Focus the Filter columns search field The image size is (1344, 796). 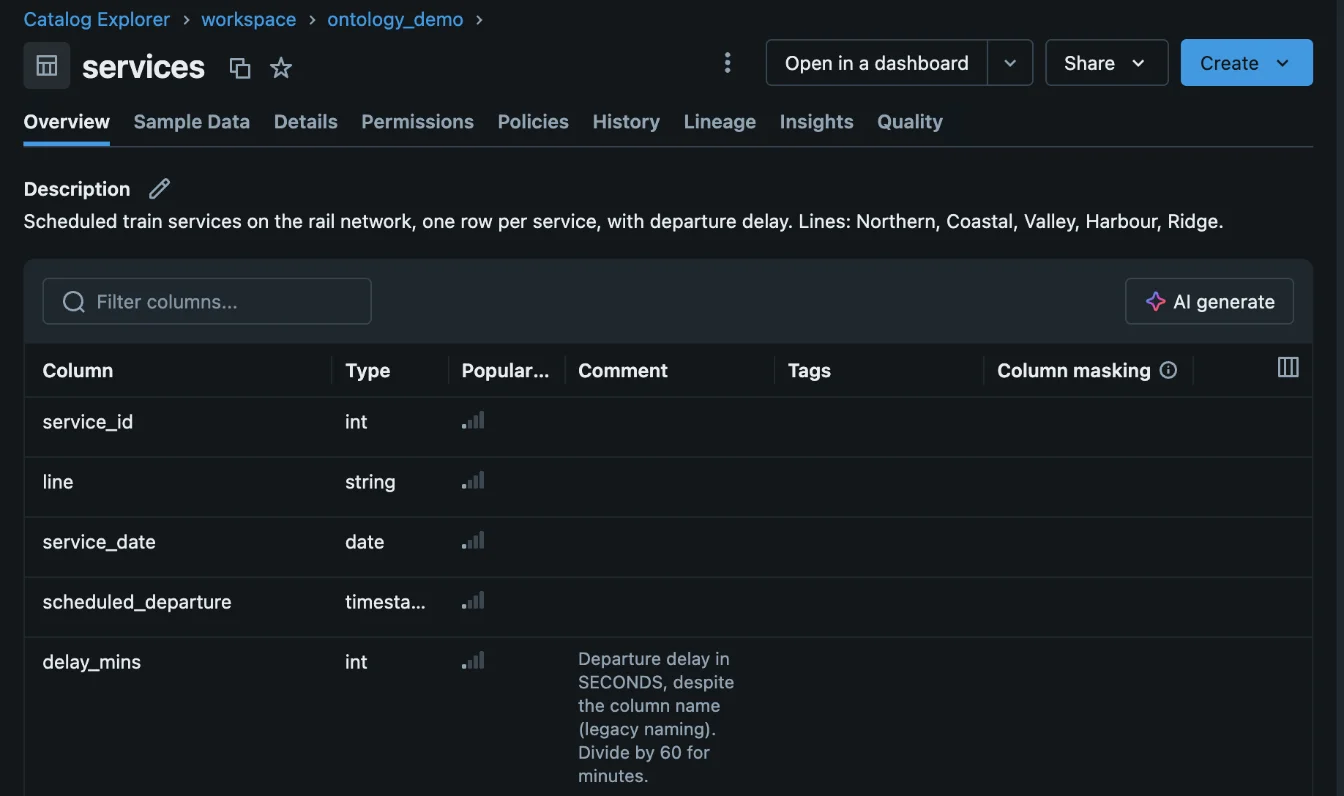click(207, 301)
